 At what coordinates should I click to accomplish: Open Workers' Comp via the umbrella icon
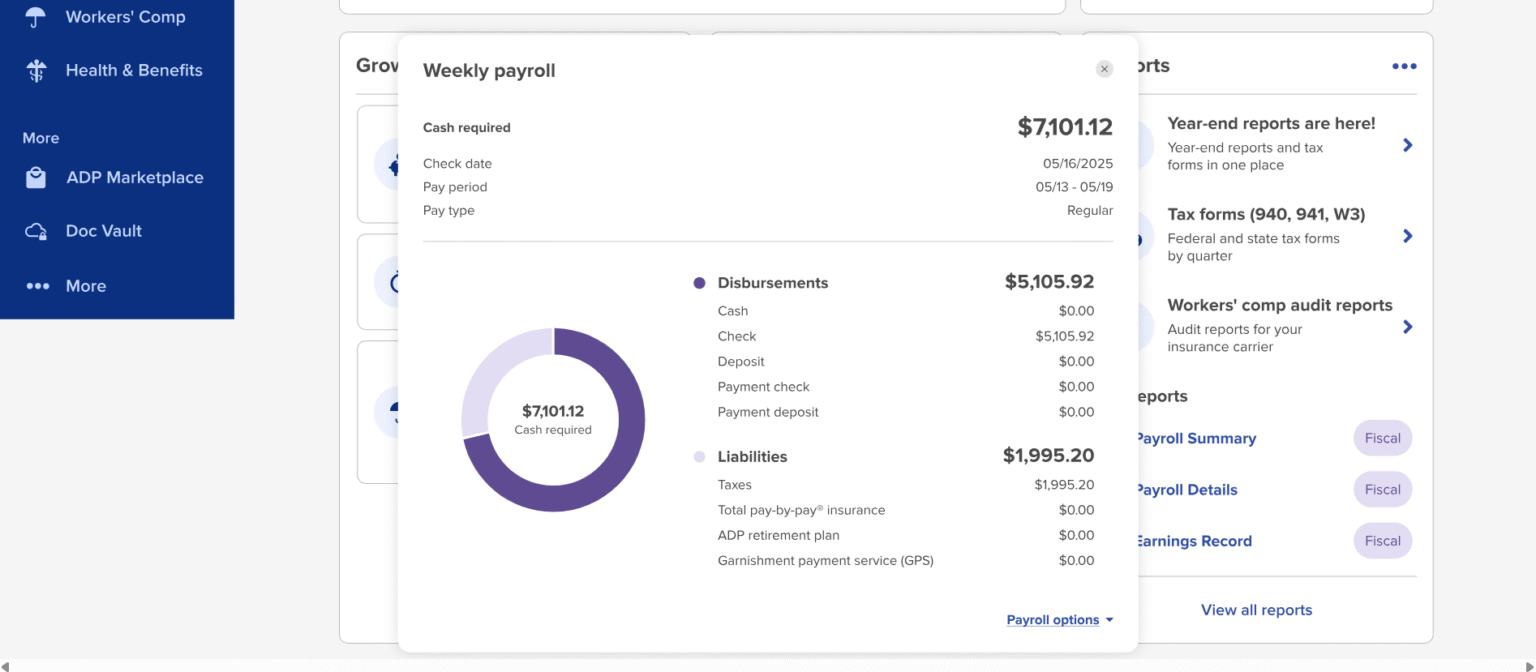pos(35,16)
